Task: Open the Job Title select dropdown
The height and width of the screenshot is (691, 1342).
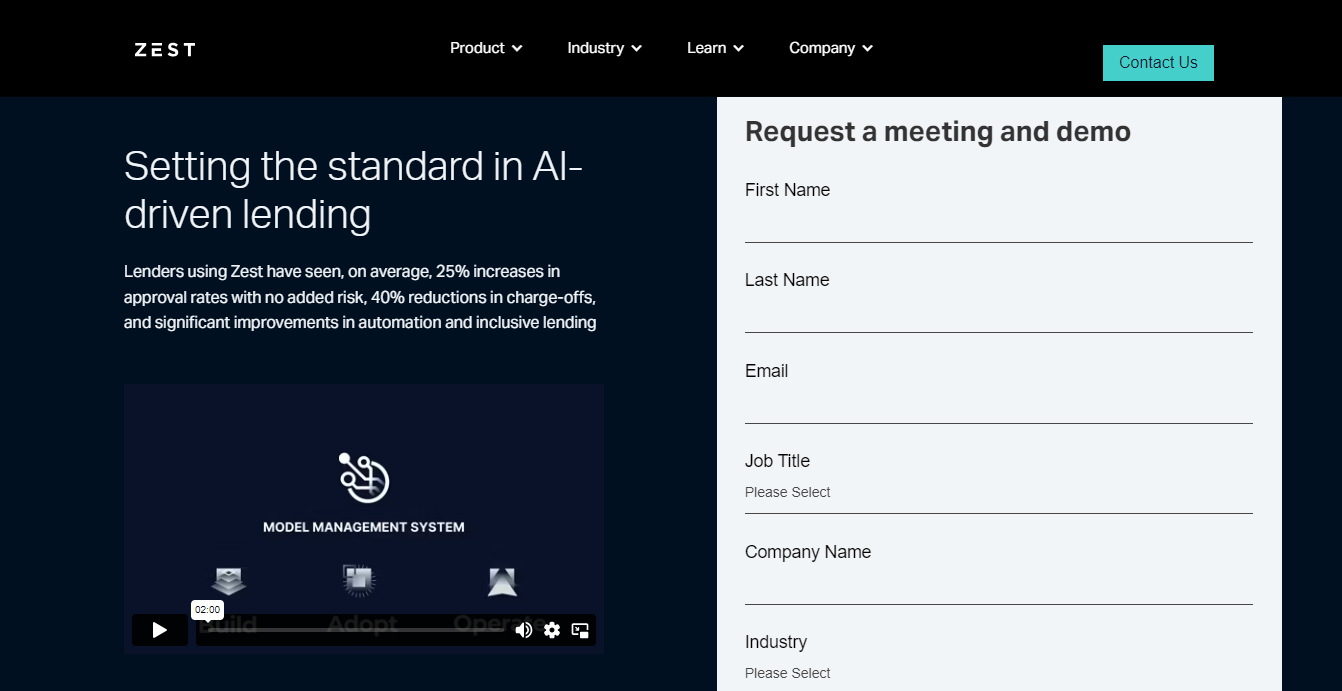Action: pos(998,493)
